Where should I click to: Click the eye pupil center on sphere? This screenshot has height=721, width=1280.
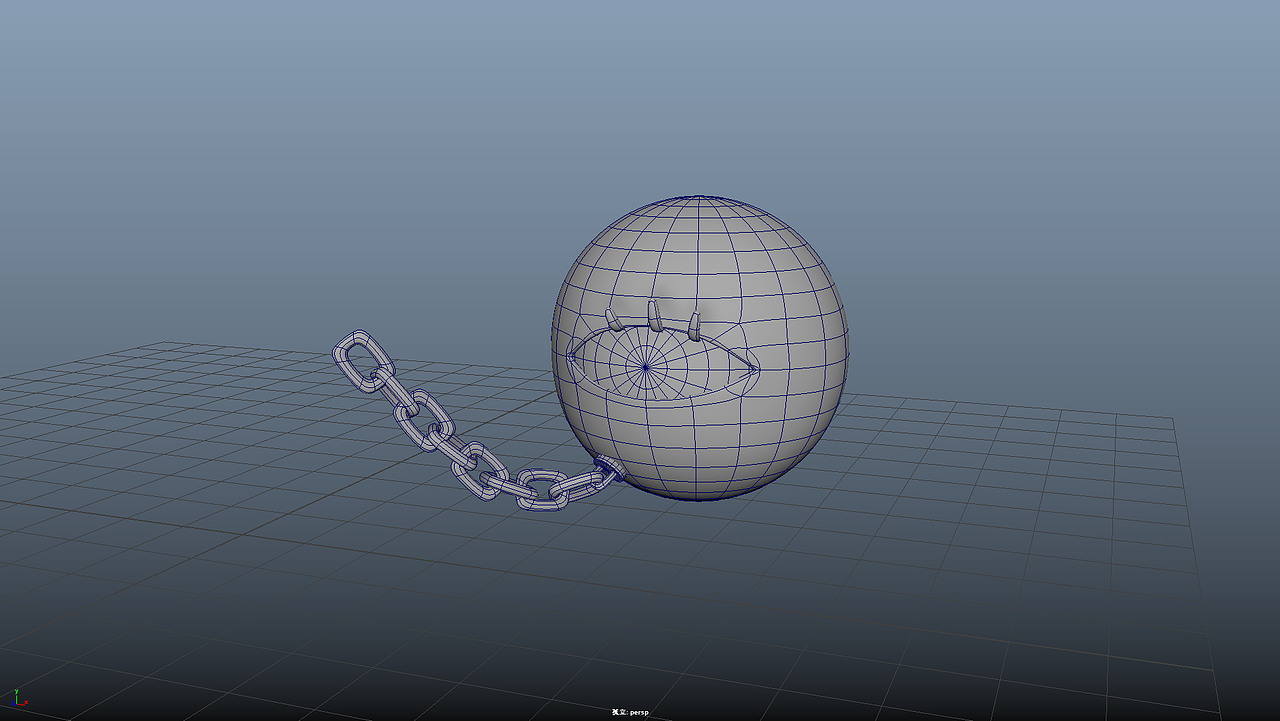point(646,367)
